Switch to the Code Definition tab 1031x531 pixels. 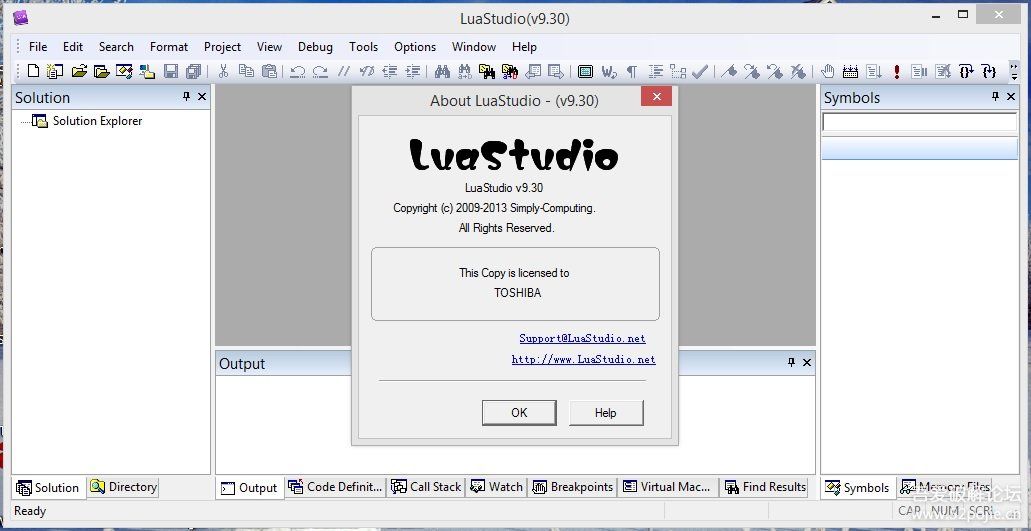tap(335, 487)
